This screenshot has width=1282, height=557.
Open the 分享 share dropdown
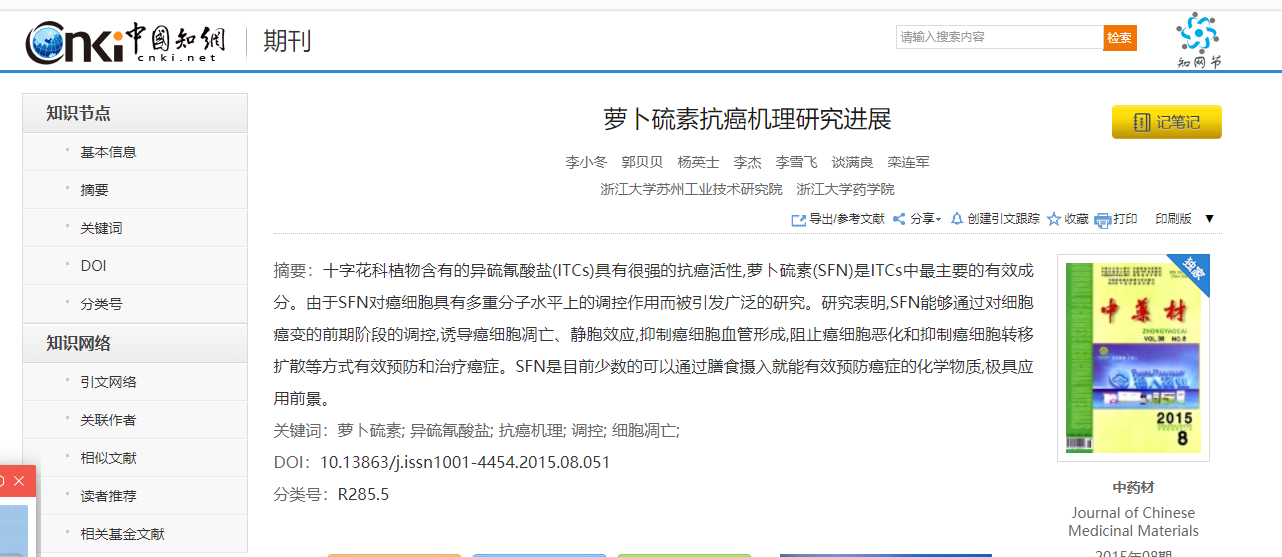click(x=916, y=219)
